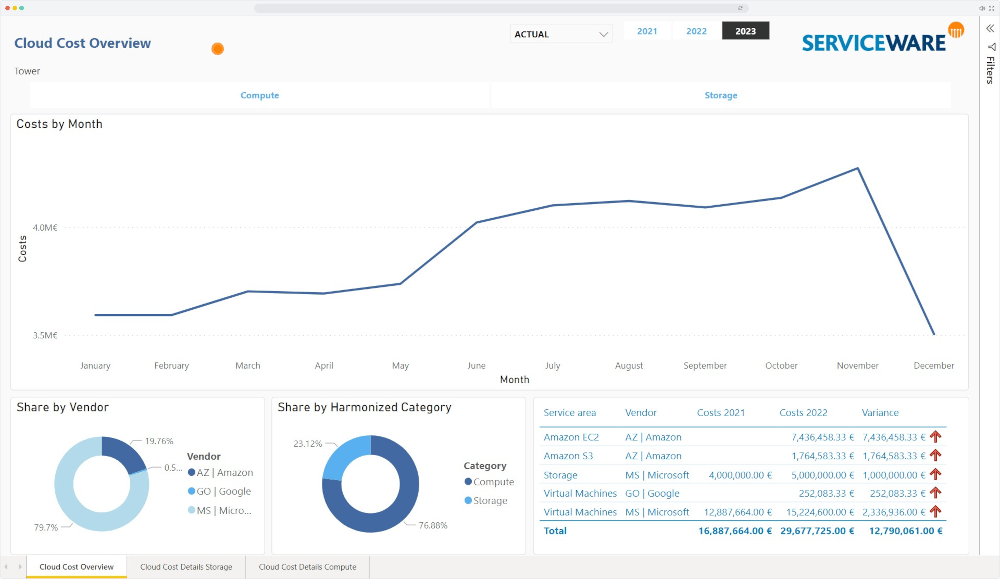The height and width of the screenshot is (579, 1000).
Task: Toggle the Storage category in the legend
Action: [x=487, y=500]
